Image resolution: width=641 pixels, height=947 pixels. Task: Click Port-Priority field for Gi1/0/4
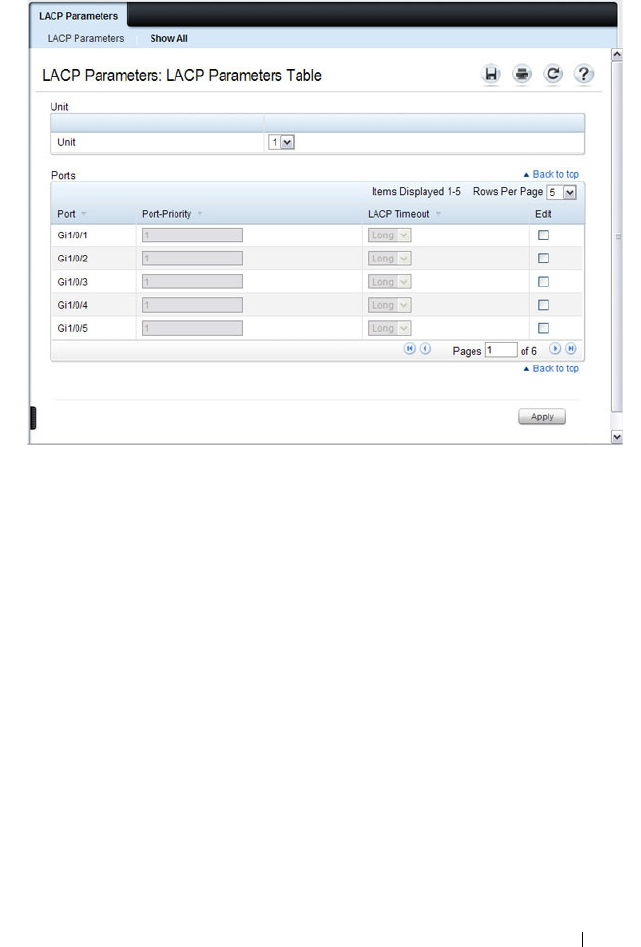pos(192,305)
